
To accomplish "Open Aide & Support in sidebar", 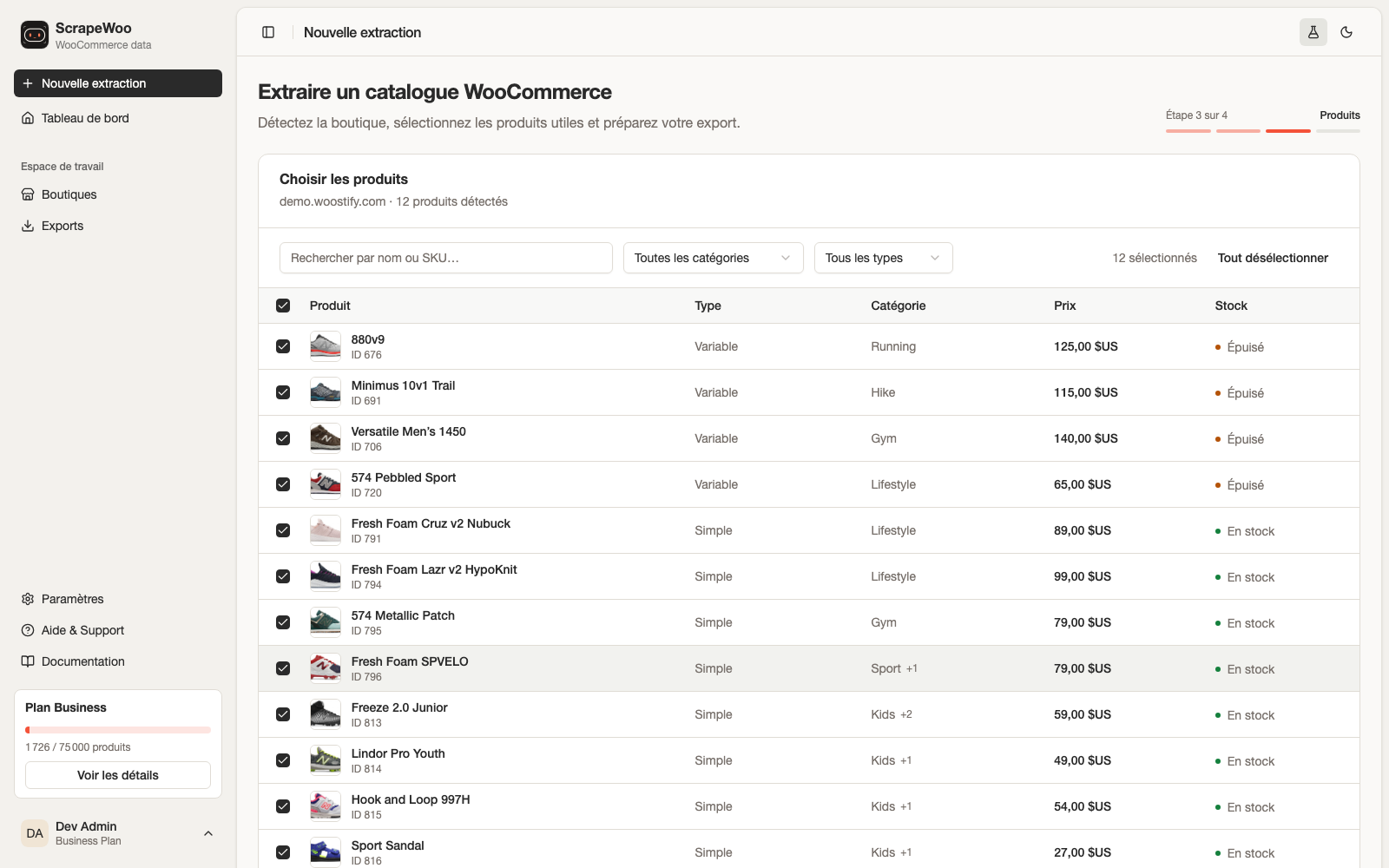I will pos(118,630).
